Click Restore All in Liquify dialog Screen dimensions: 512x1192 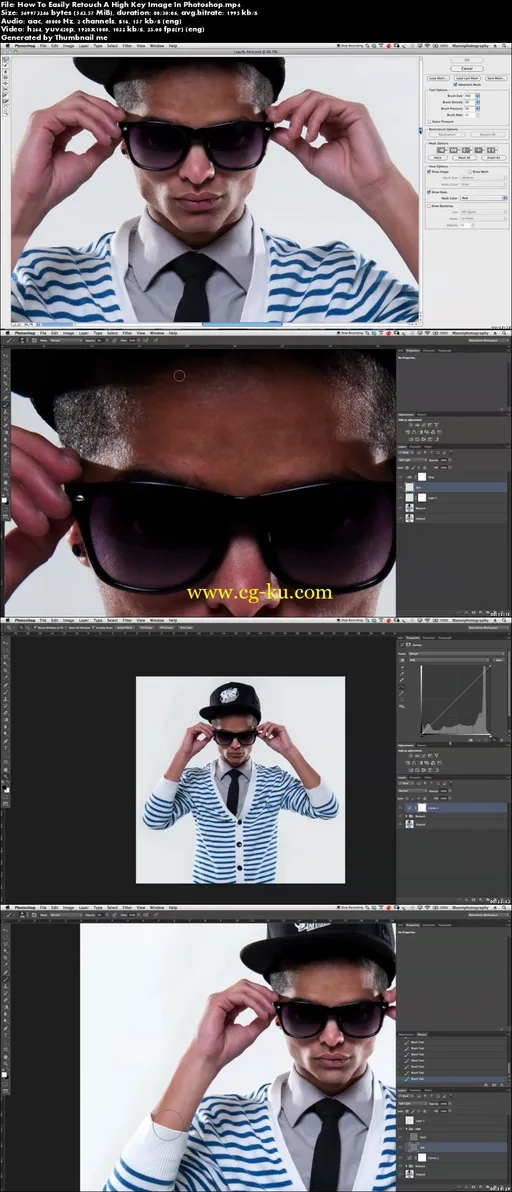pos(488,135)
